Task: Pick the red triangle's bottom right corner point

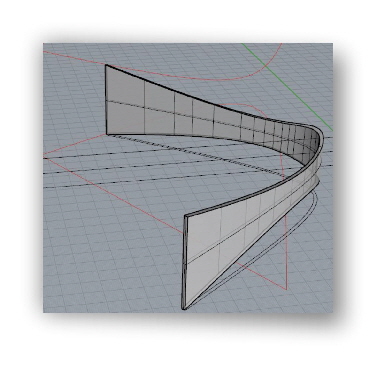Action: pos(286,289)
